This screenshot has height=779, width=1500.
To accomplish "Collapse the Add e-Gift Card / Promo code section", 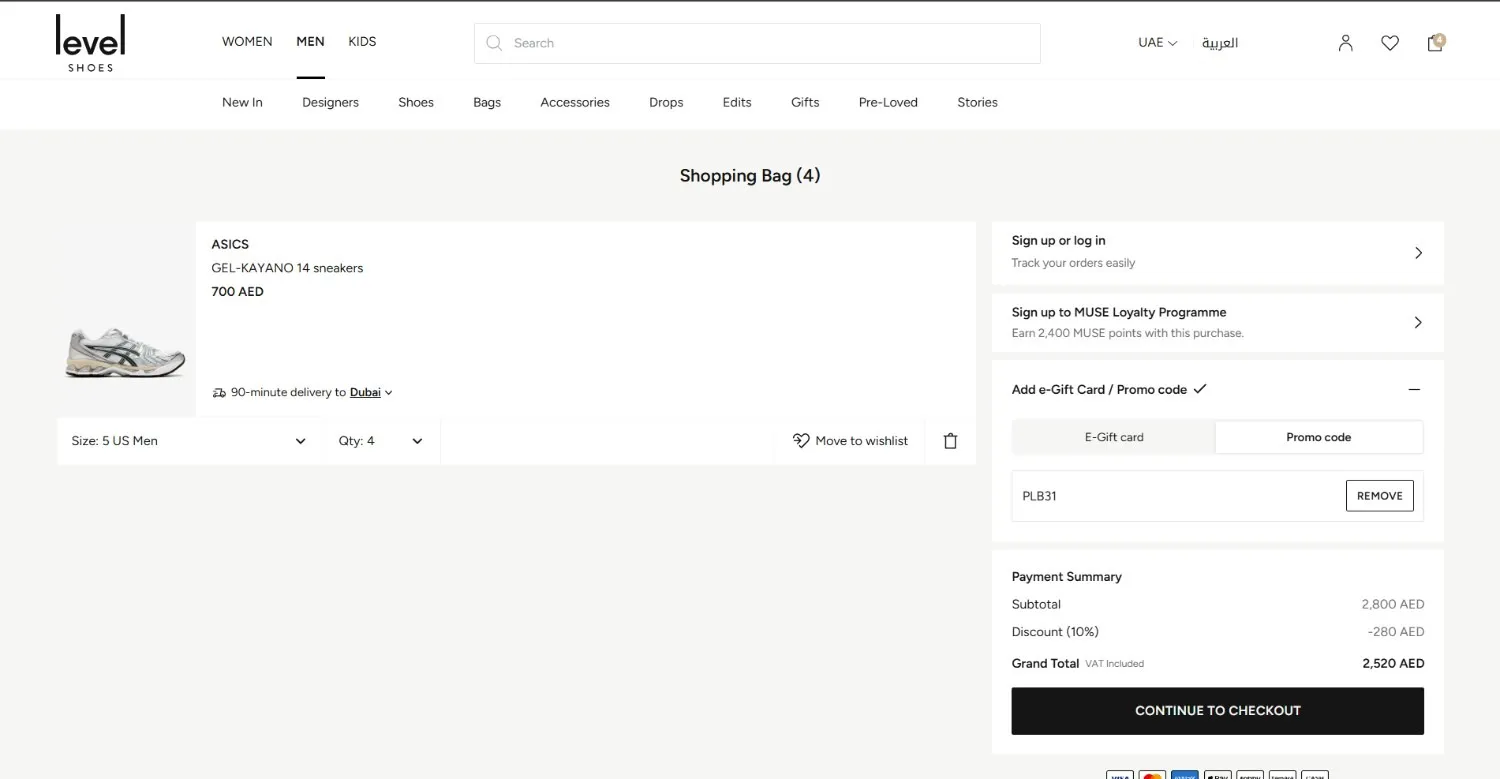I will 1414,390.
